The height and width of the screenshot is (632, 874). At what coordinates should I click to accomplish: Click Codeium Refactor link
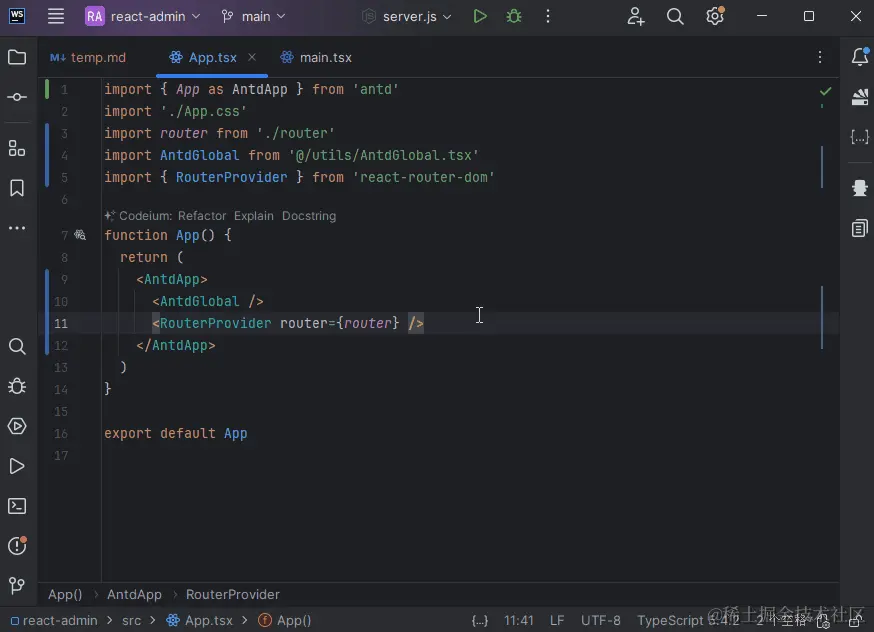point(202,216)
